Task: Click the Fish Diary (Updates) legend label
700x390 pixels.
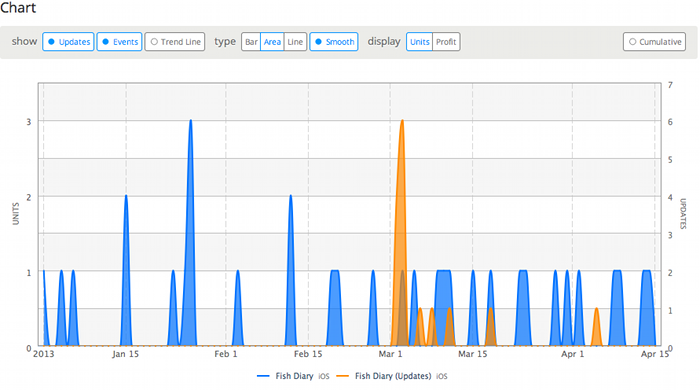Action: [x=393, y=376]
